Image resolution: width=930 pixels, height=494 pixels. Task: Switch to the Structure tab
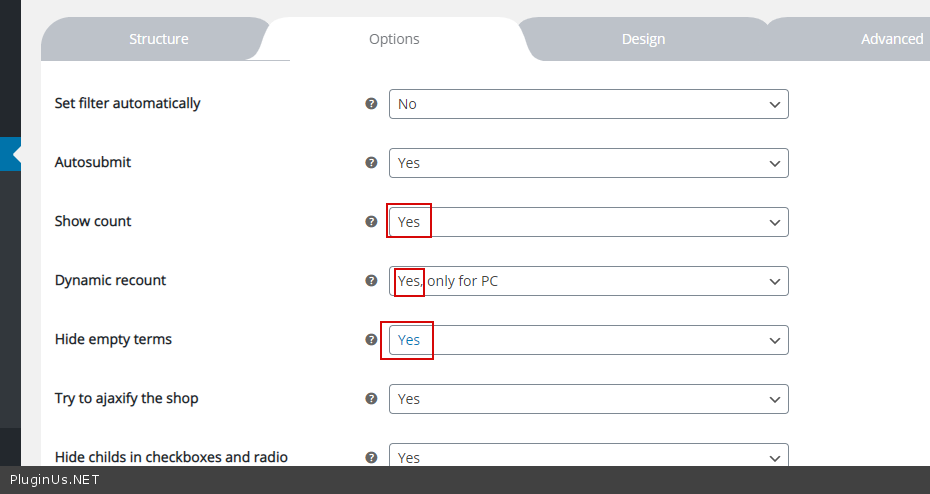click(x=158, y=39)
